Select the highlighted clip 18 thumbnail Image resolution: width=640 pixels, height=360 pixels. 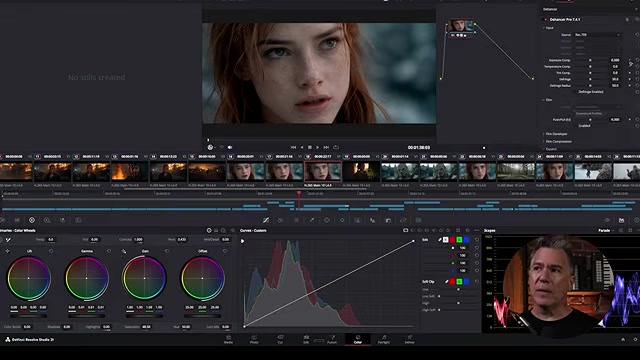pyautogui.click(x=323, y=171)
